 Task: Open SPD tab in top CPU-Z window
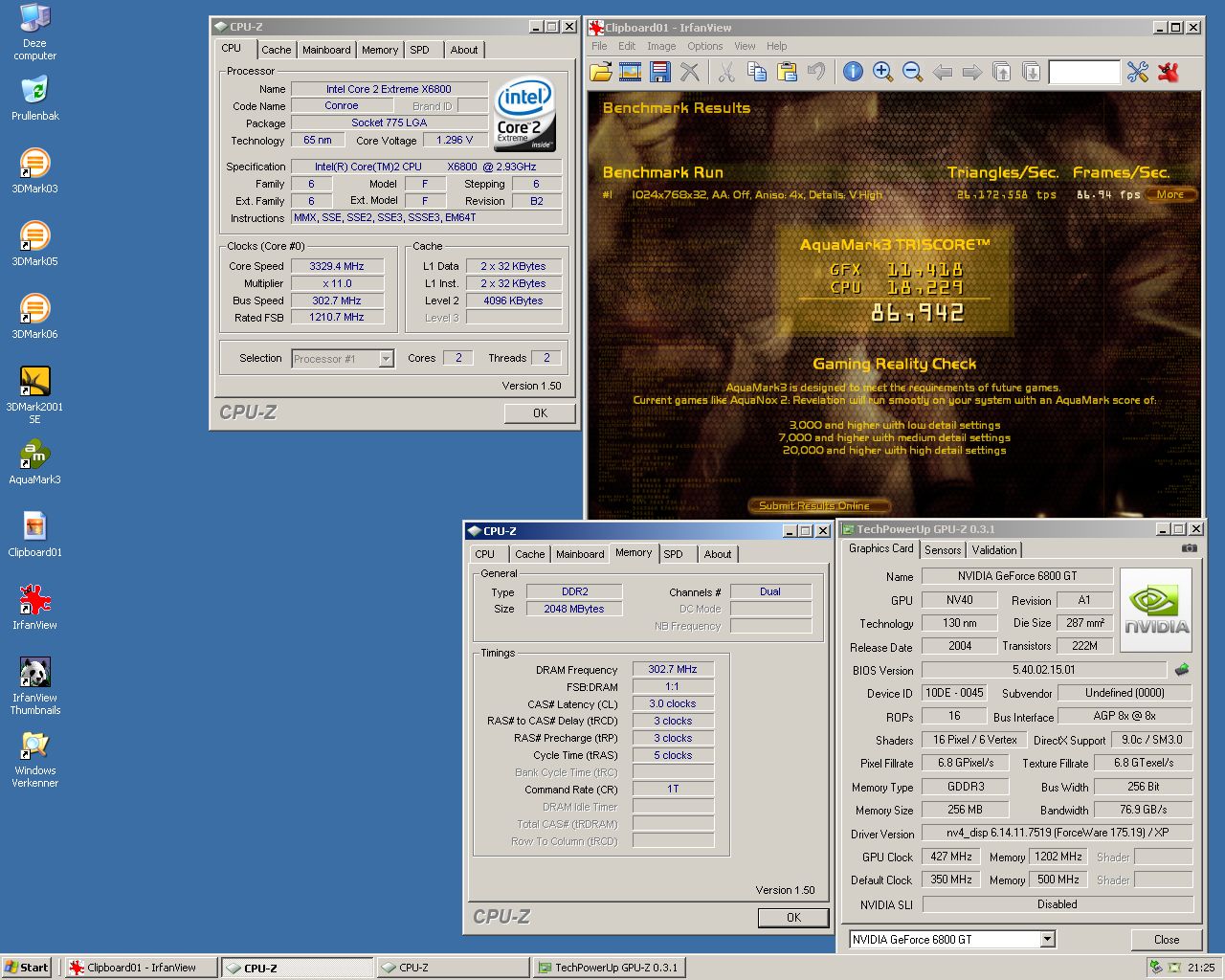coord(419,50)
